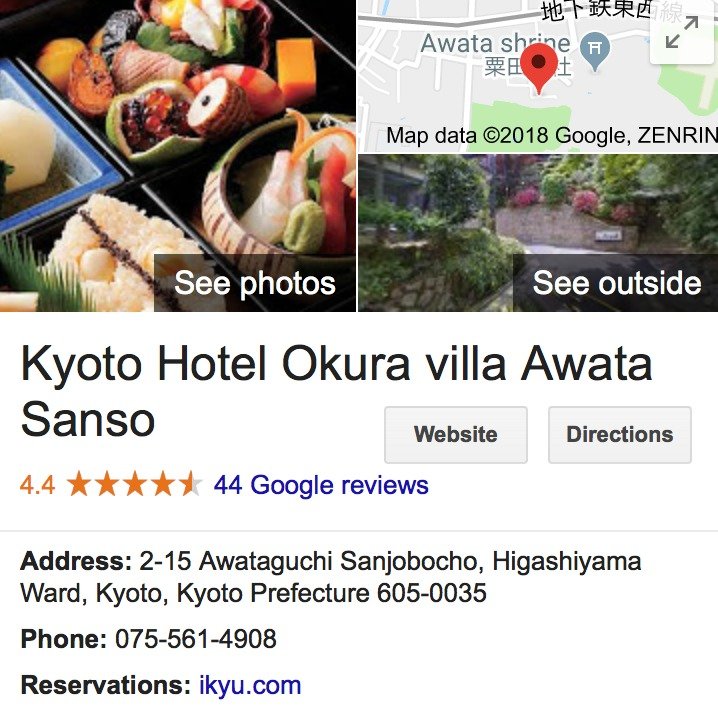Screen dimensions: 718x720
Task: Open See outside street view thumbnail
Action: coord(617,283)
